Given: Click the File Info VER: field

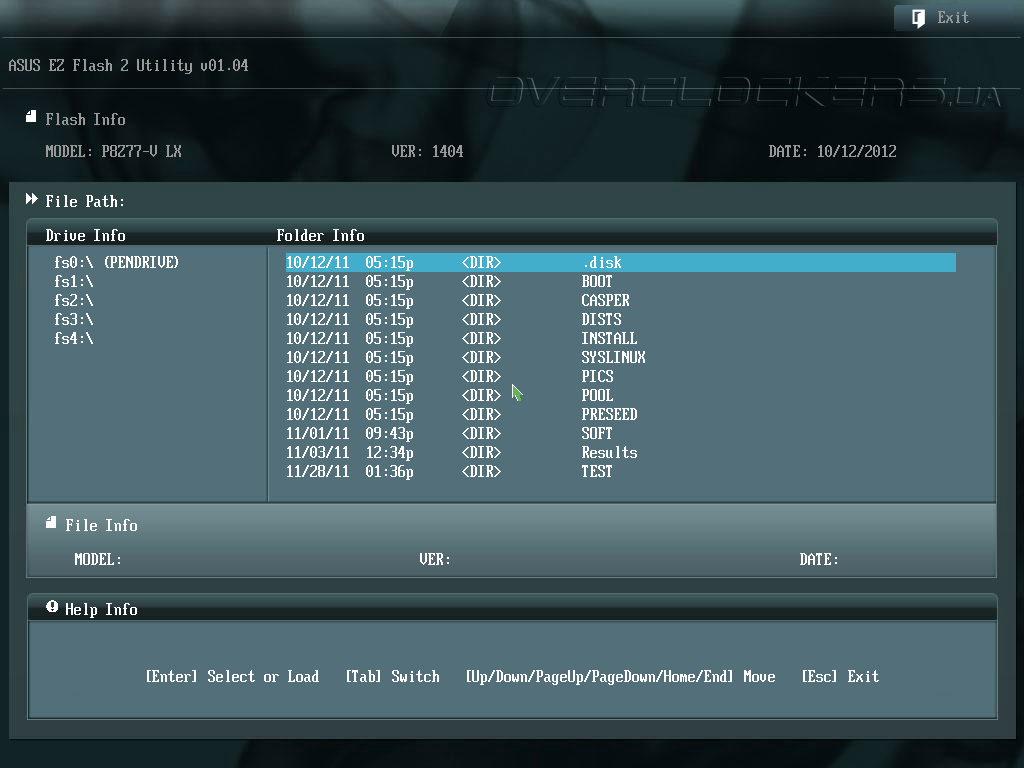Looking at the screenshot, I should tap(435, 560).
